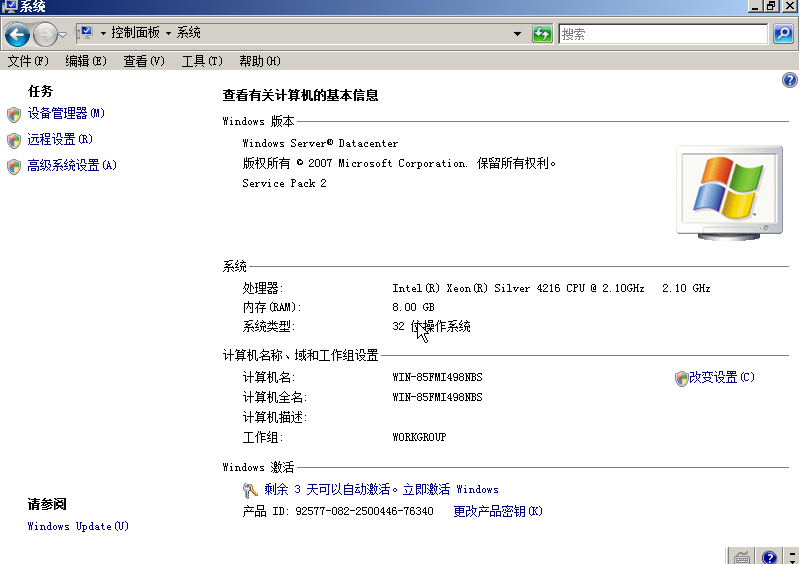This screenshot has height=564, width=799.
Task: Open 远程设置(R) task link
Action: tap(60, 139)
